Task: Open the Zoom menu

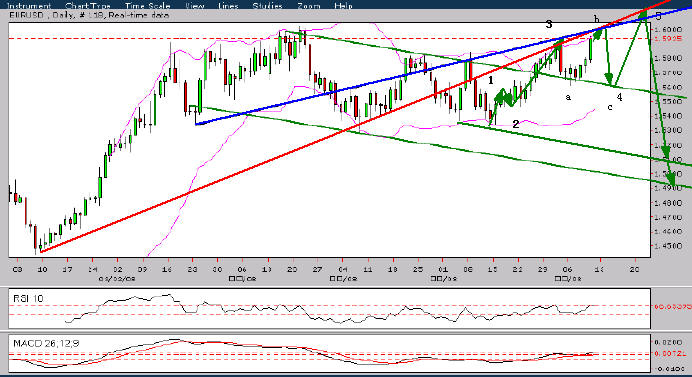Action: click(308, 6)
